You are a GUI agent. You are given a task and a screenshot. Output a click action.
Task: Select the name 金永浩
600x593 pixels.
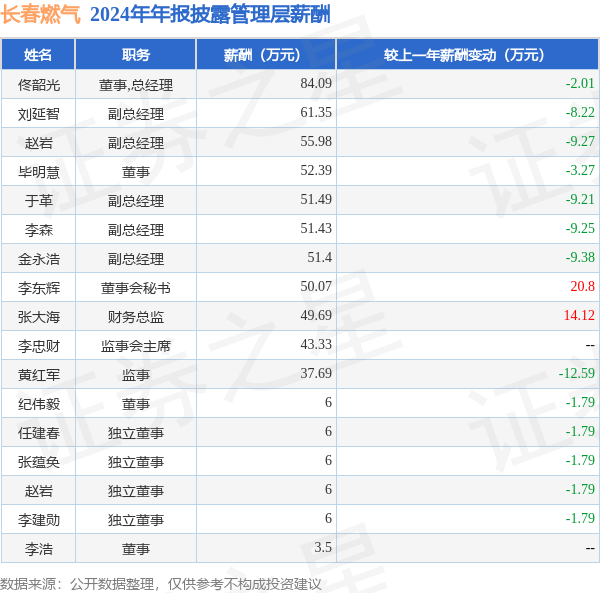tap(39, 259)
